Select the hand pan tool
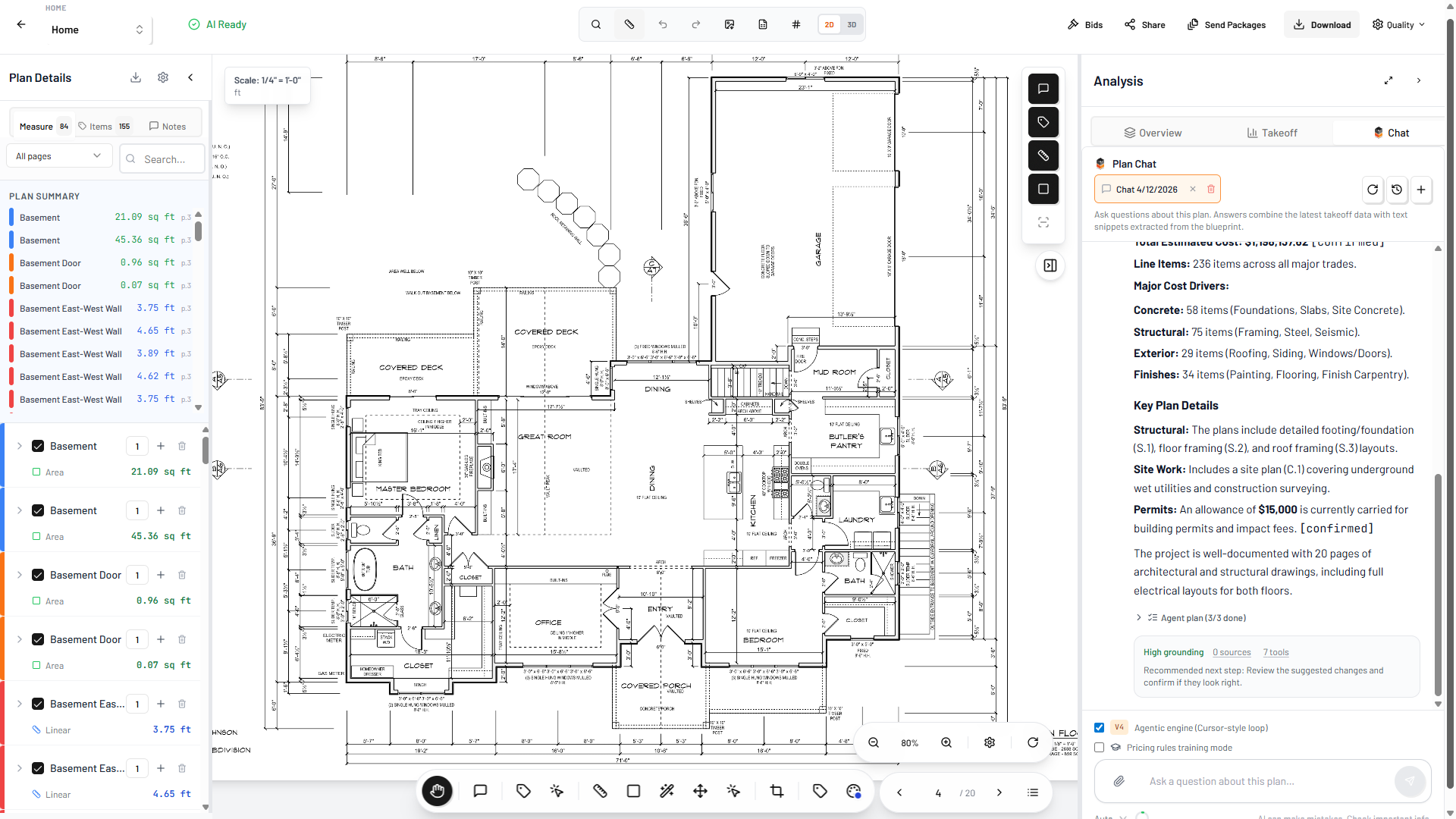This screenshot has width=1456, height=819. pos(437,791)
